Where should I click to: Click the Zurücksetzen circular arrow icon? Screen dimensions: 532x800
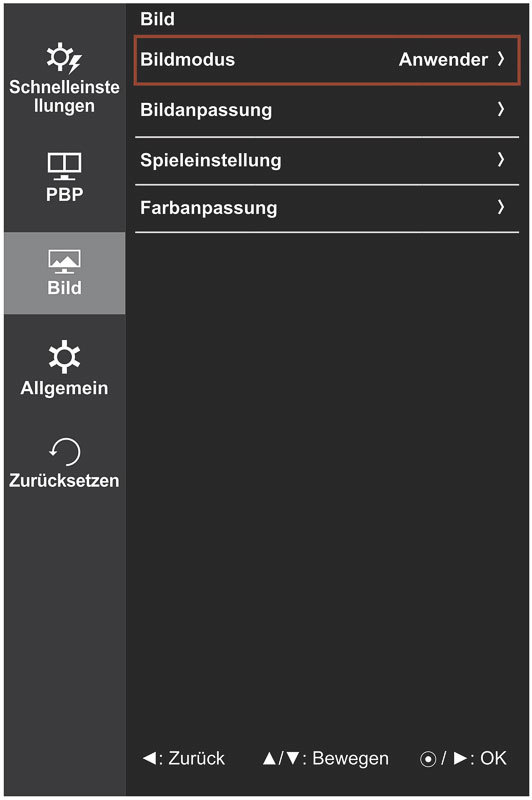65,452
